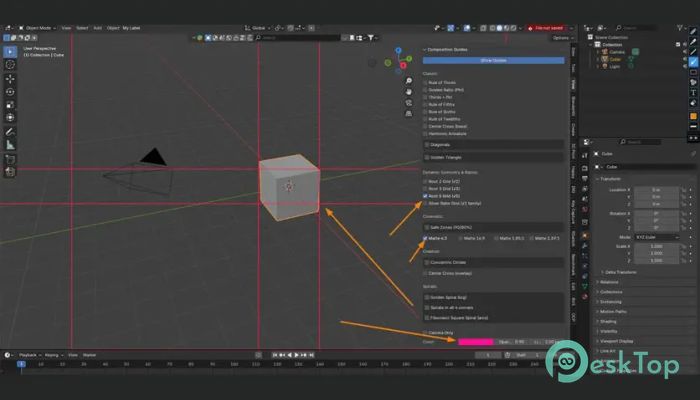Select the Measure tool
This screenshot has width=700, height=400.
(x=10, y=145)
